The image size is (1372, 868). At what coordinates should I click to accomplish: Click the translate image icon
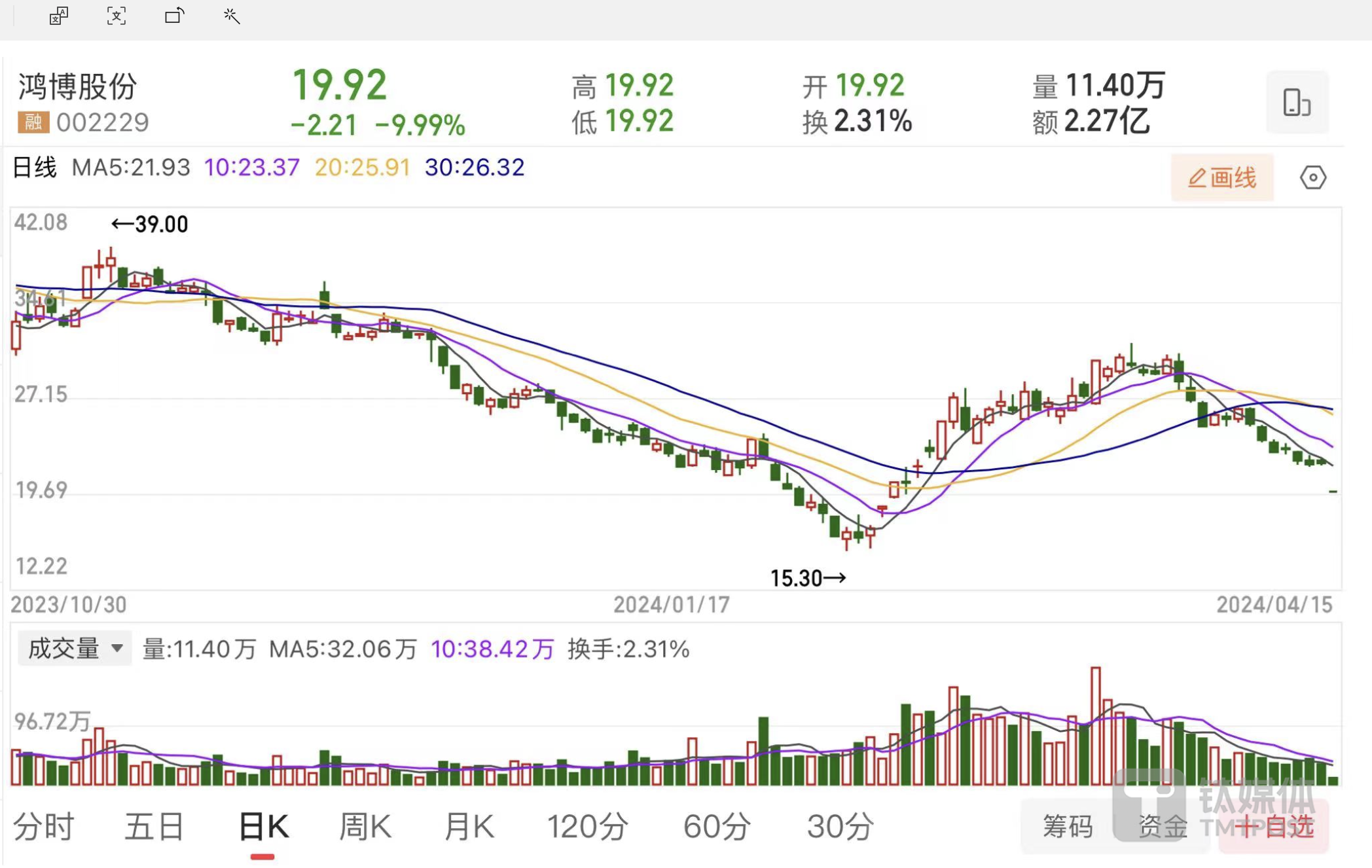click(59, 16)
